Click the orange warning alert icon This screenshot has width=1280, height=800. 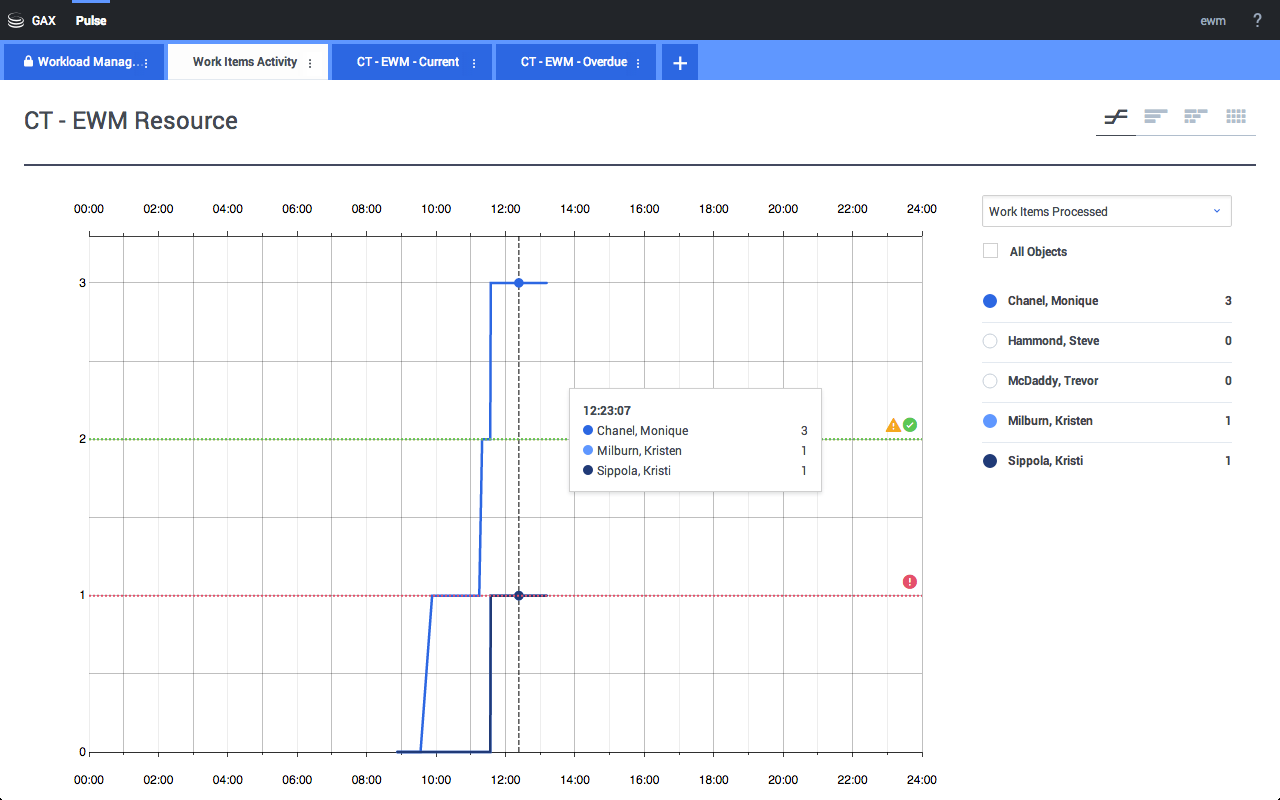[893, 425]
